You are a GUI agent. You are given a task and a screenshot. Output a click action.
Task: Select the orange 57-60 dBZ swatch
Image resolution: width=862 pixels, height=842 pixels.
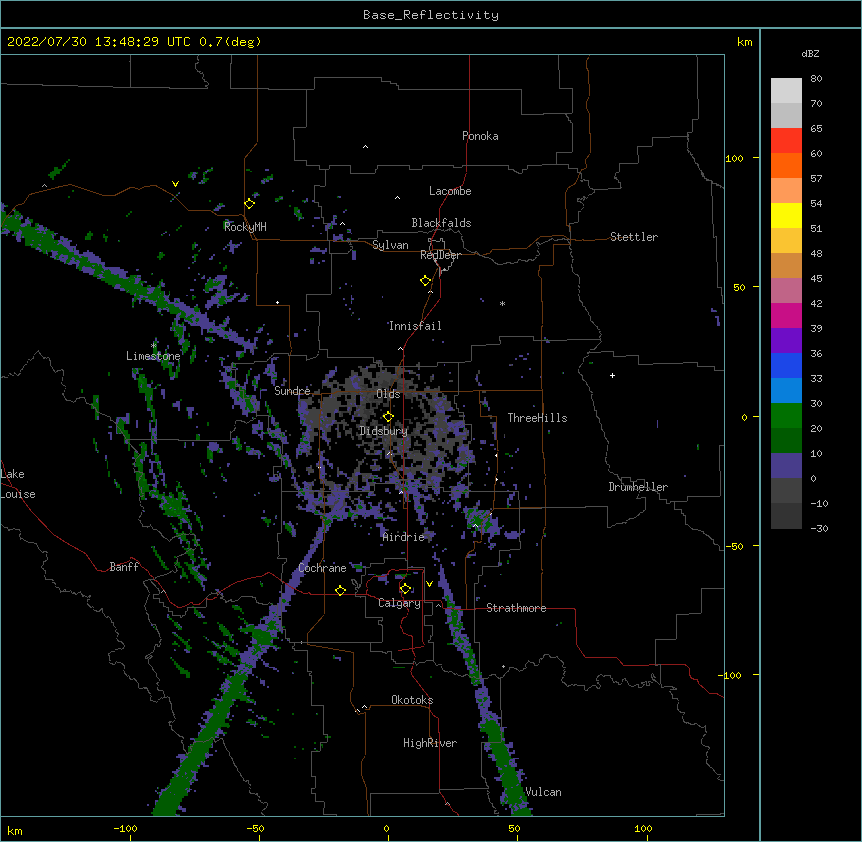coord(786,165)
